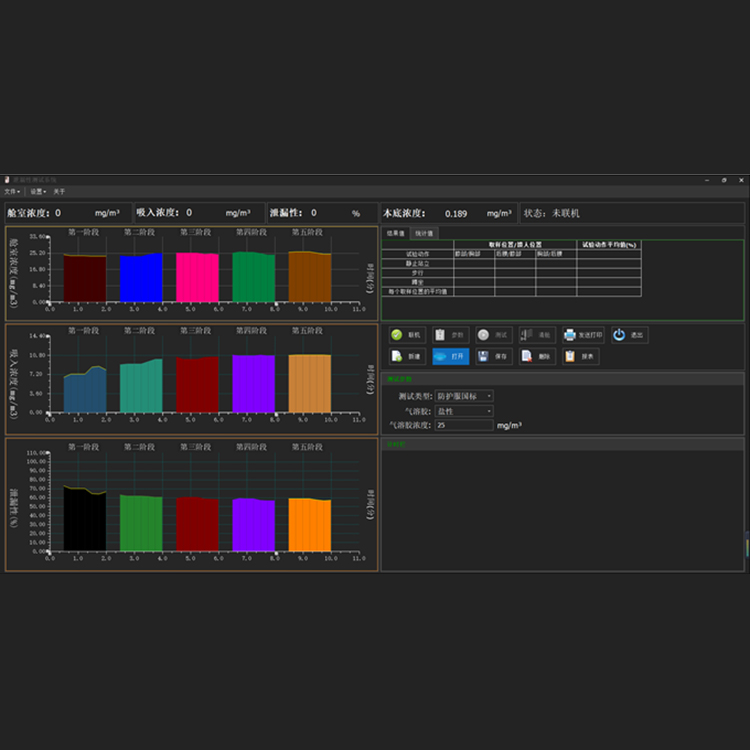Minimize the application window
Viewport: 750px width, 750px height.
(707, 180)
